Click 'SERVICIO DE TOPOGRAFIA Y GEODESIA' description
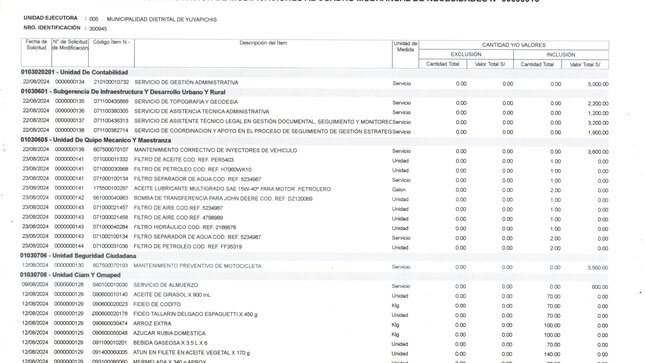Viewport: 645px width, 363px height. coord(186,102)
